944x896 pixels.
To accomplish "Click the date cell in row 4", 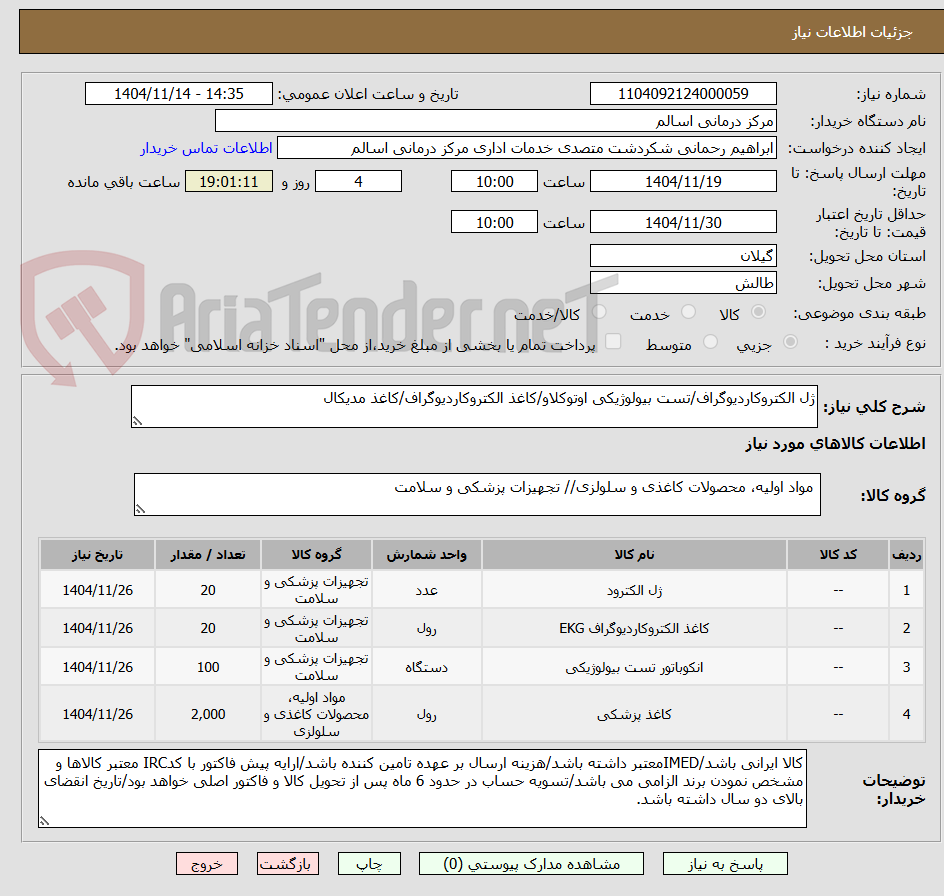I will tap(98, 714).
